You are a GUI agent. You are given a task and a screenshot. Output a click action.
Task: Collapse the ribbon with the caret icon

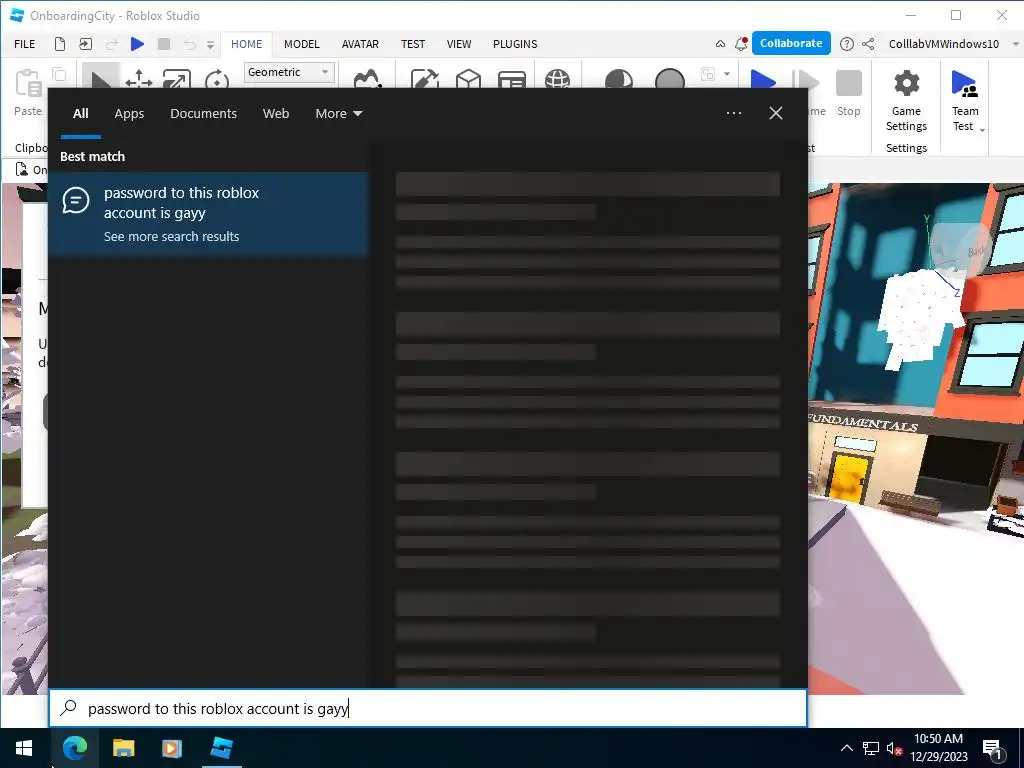coord(720,44)
